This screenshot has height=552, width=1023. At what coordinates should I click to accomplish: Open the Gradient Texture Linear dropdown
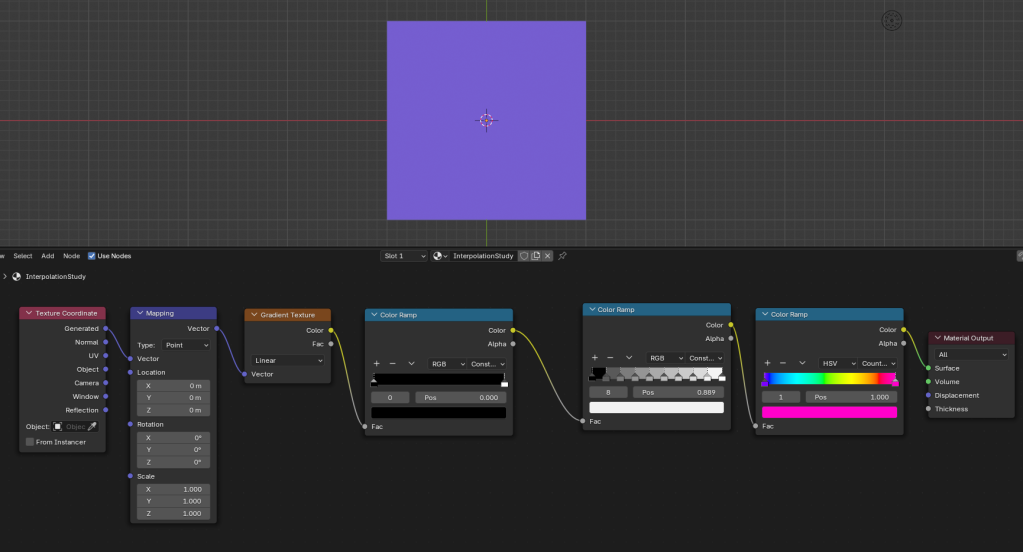288,360
